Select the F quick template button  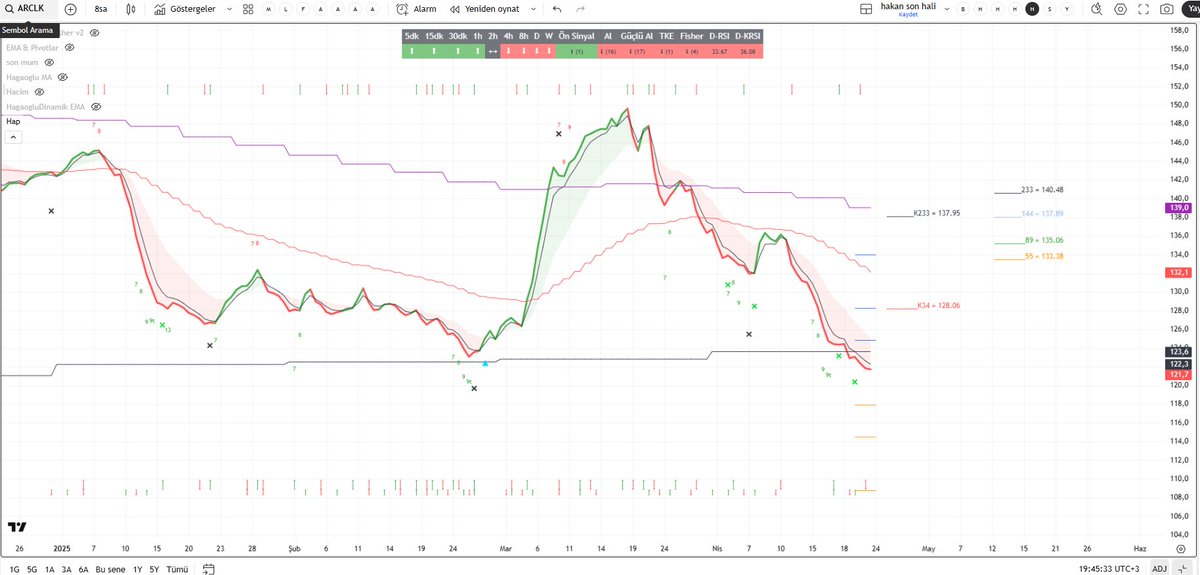tap(304, 9)
